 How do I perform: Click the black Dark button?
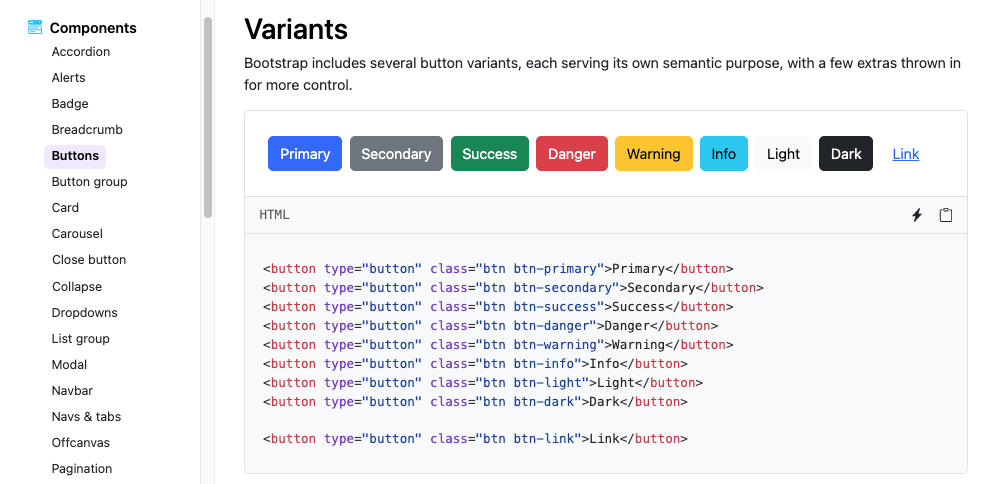tap(846, 154)
